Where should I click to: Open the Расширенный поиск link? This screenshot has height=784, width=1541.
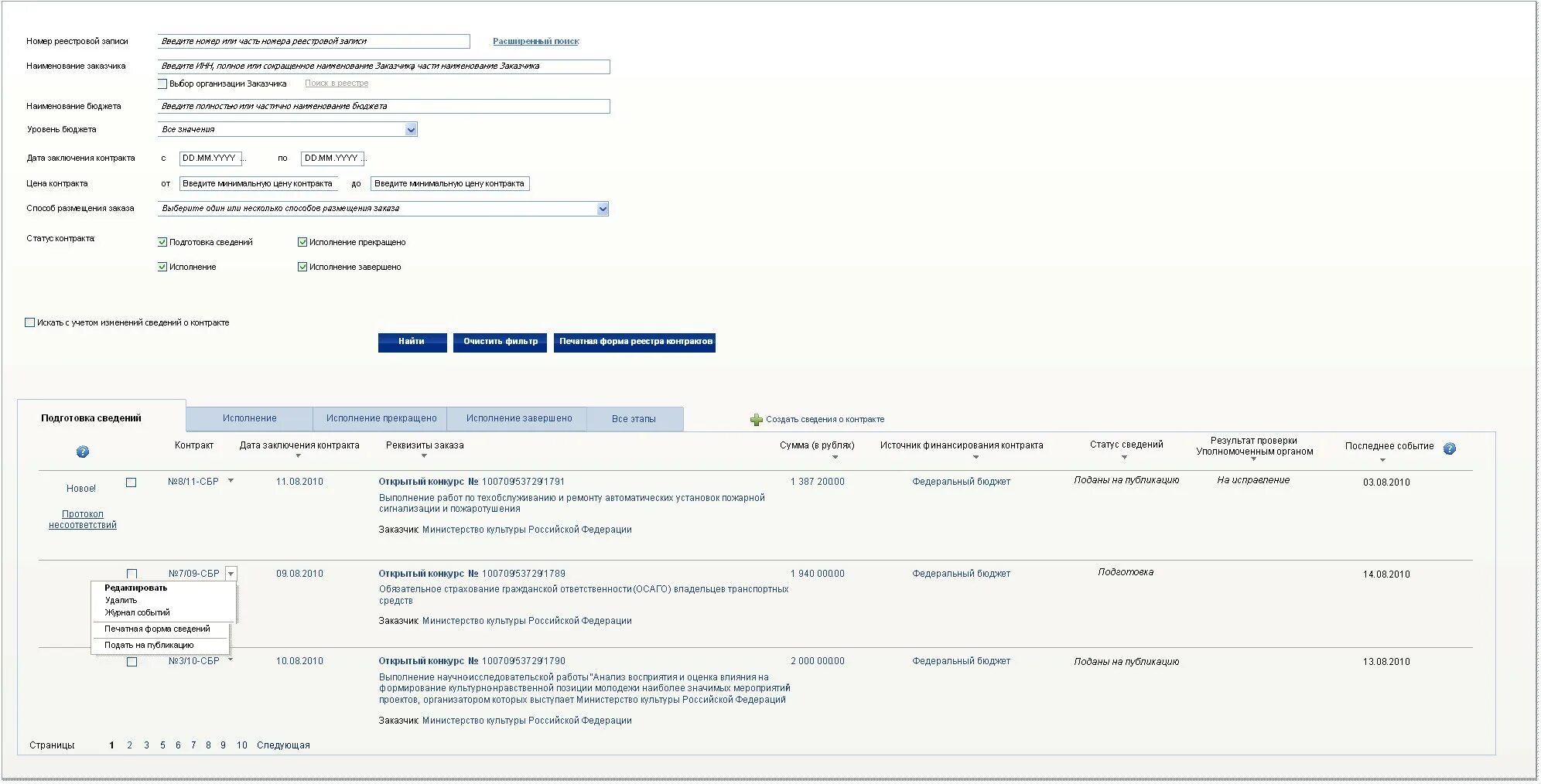click(x=536, y=41)
